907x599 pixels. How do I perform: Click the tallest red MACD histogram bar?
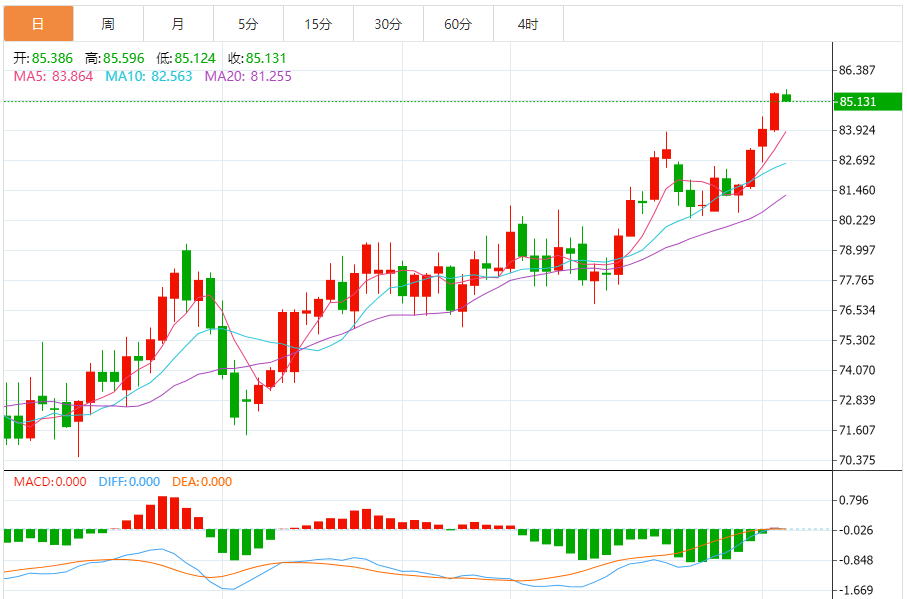point(163,513)
